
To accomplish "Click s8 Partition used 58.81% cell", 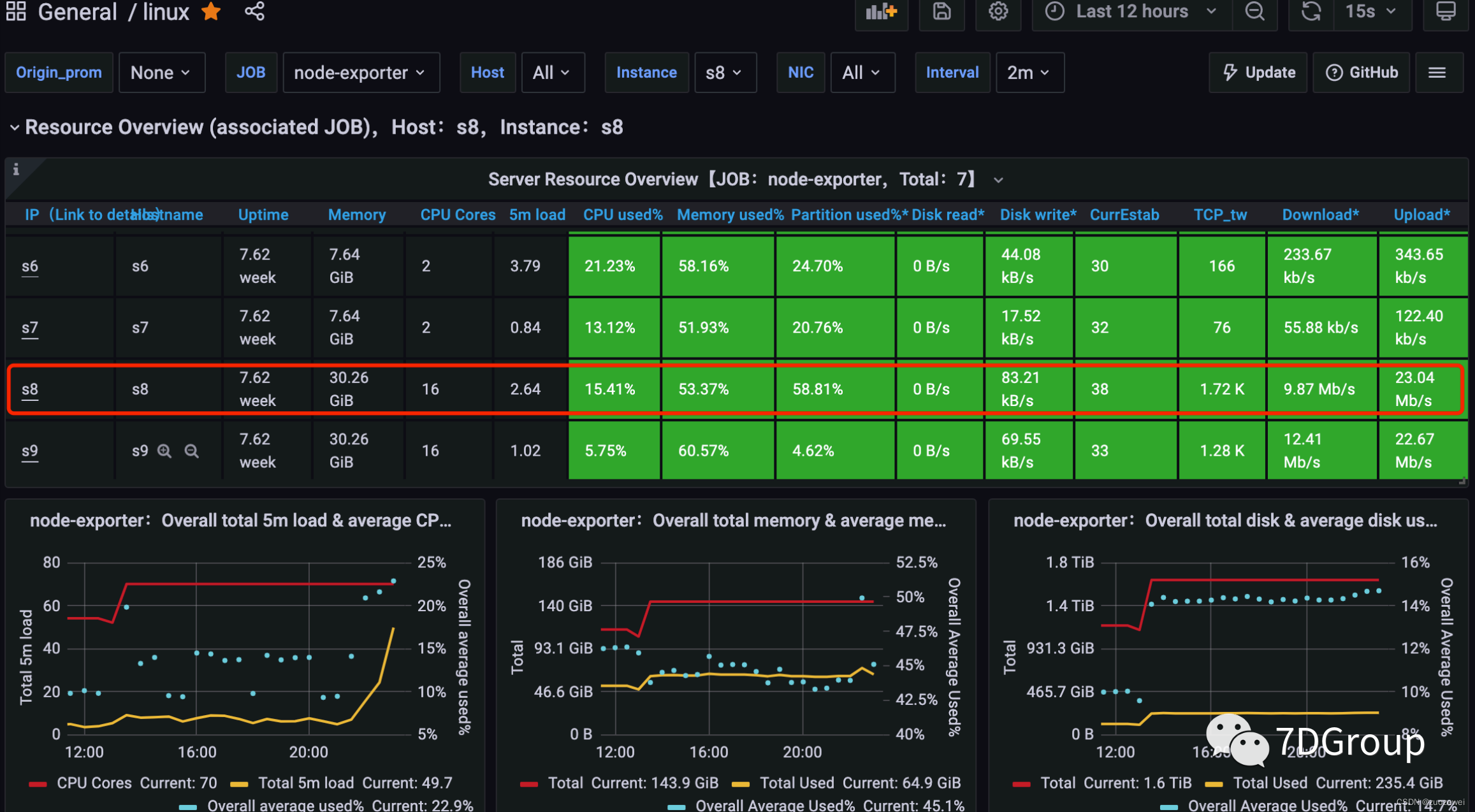I will click(x=835, y=389).
